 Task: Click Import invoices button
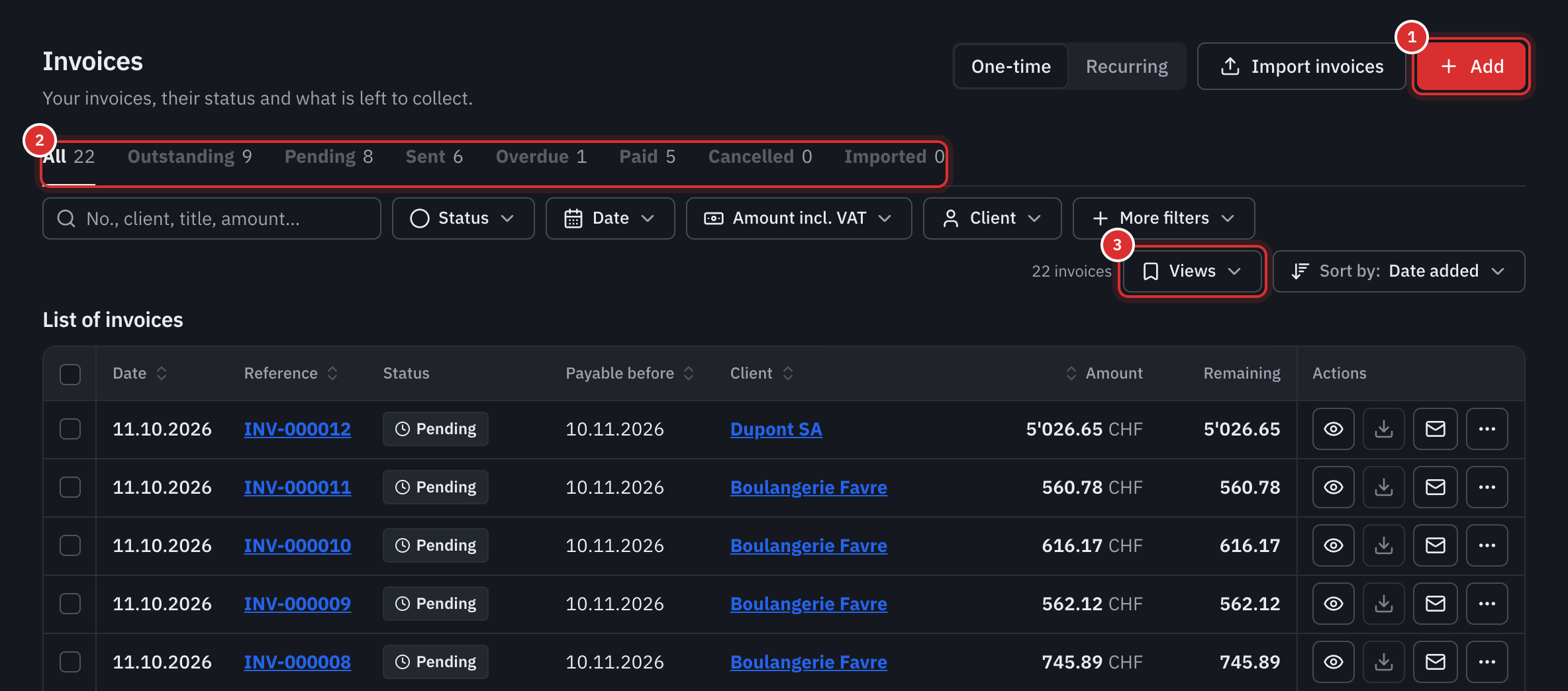tap(1301, 66)
